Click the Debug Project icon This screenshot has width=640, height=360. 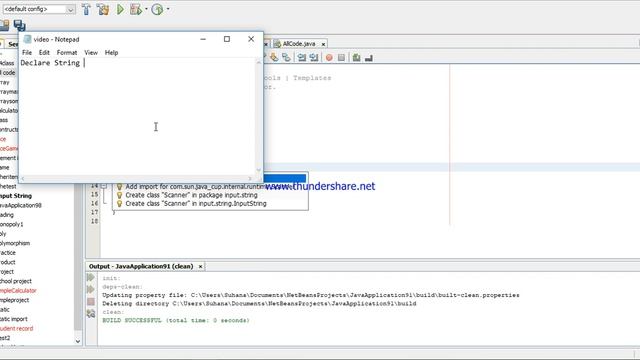(136, 9)
